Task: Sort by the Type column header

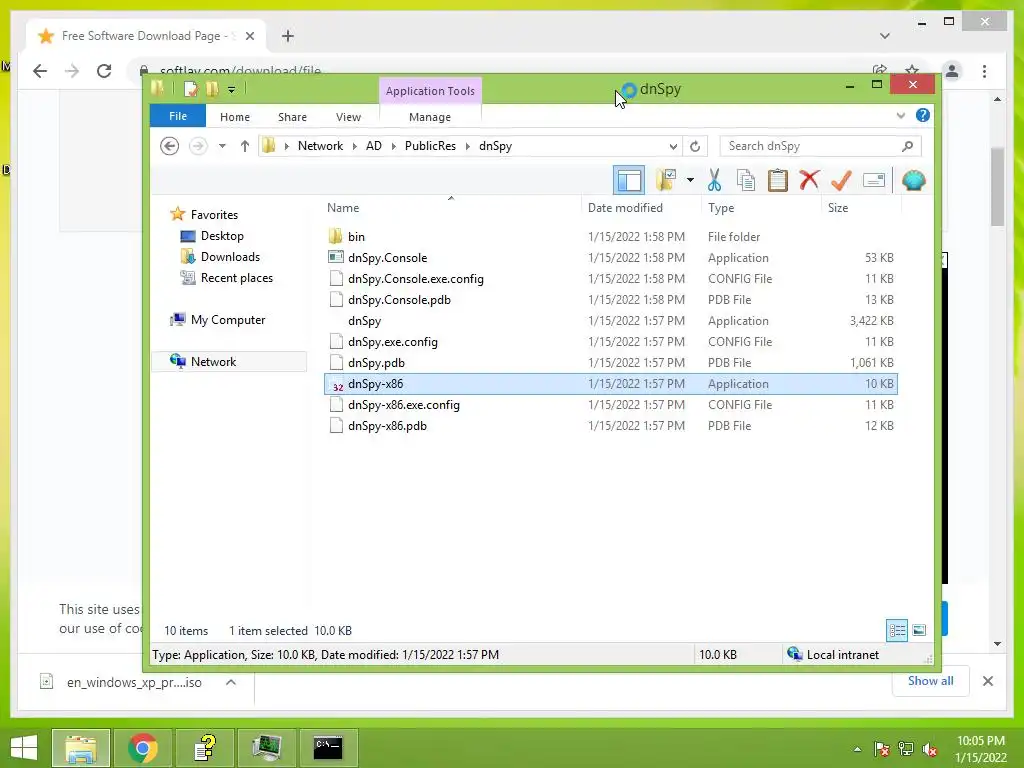Action: click(x=761, y=208)
